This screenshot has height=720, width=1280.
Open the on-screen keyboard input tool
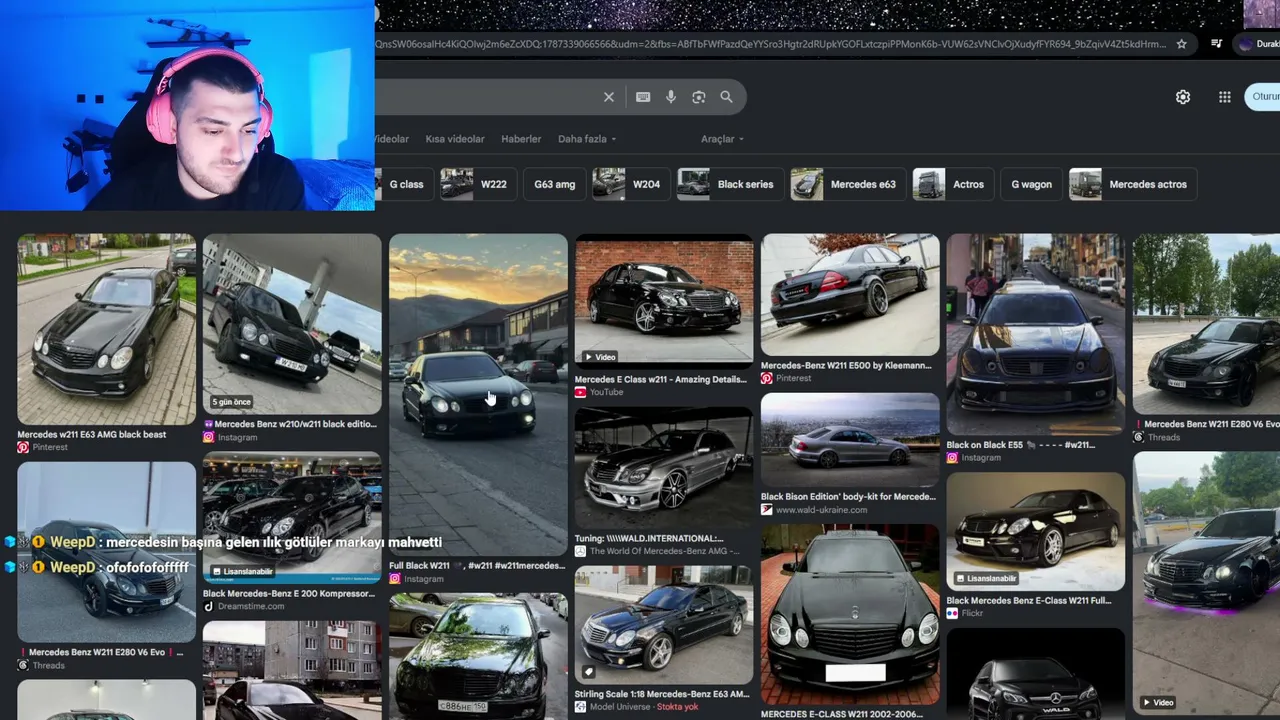click(643, 97)
